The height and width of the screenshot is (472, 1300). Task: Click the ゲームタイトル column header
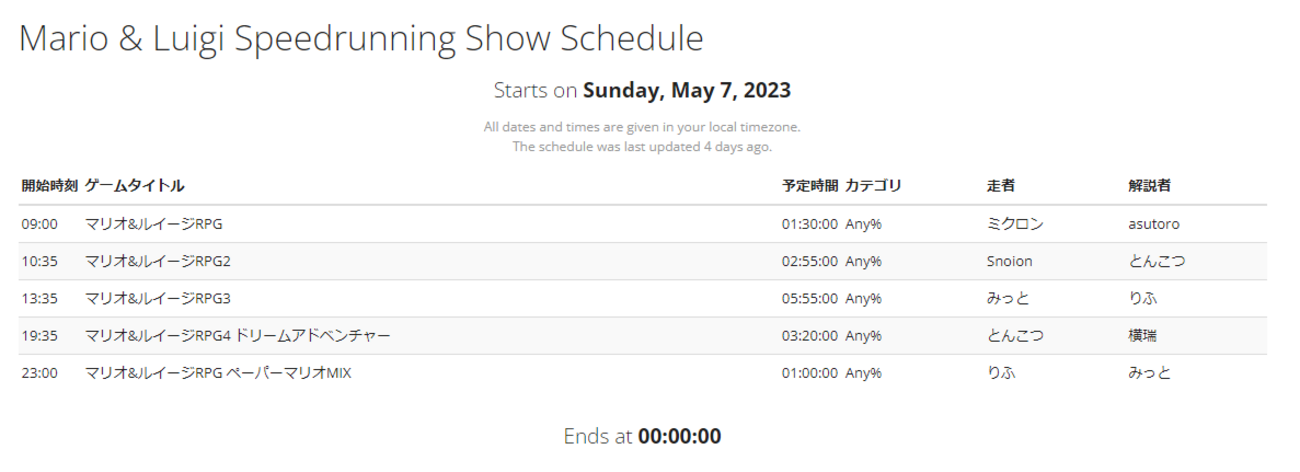pos(134,186)
